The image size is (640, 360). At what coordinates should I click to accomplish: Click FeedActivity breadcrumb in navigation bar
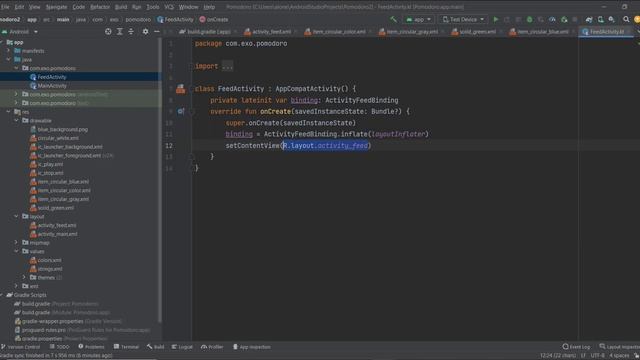(176, 19)
